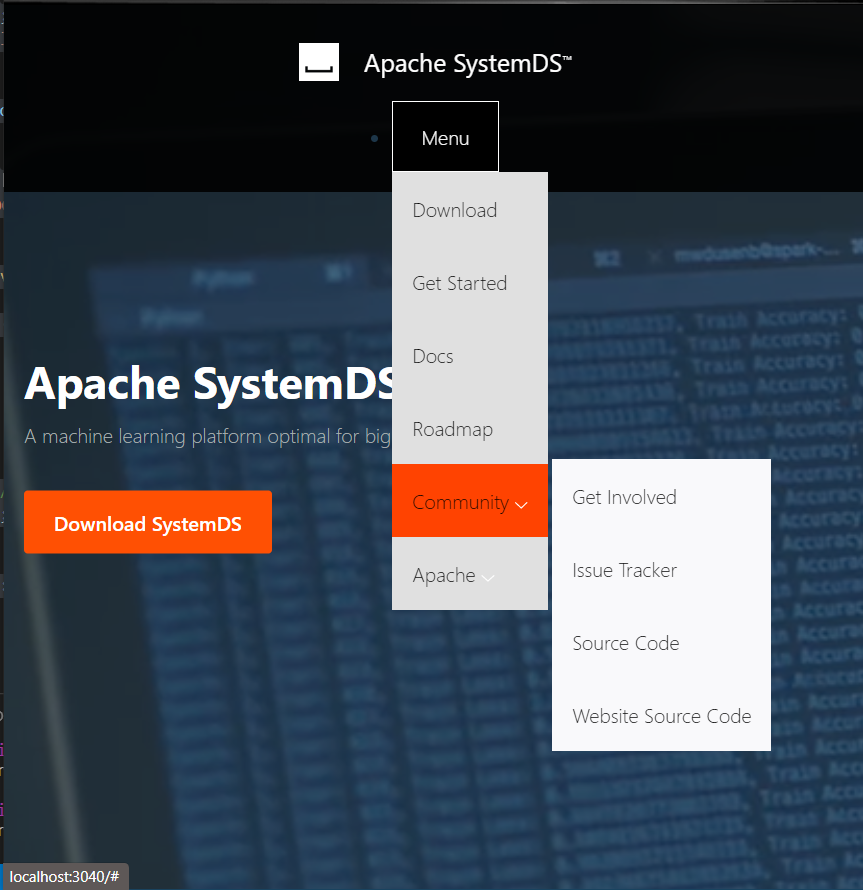
Task: Select Source Code submenu item
Action: [661, 643]
